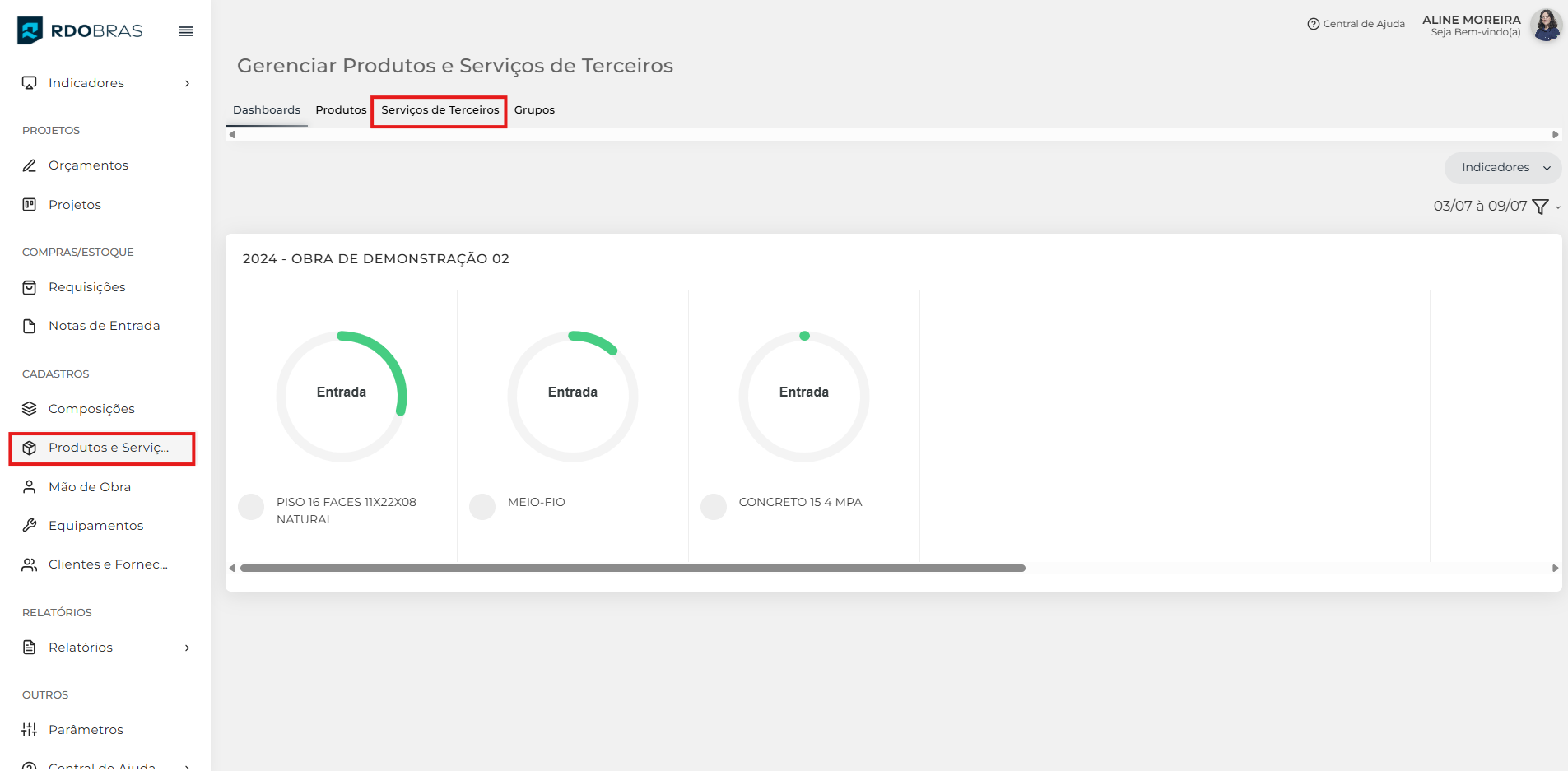Viewport: 1568px width, 771px height.
Task: Open the Indicadores dropdown at top right
Action: tap(1503, 168)
